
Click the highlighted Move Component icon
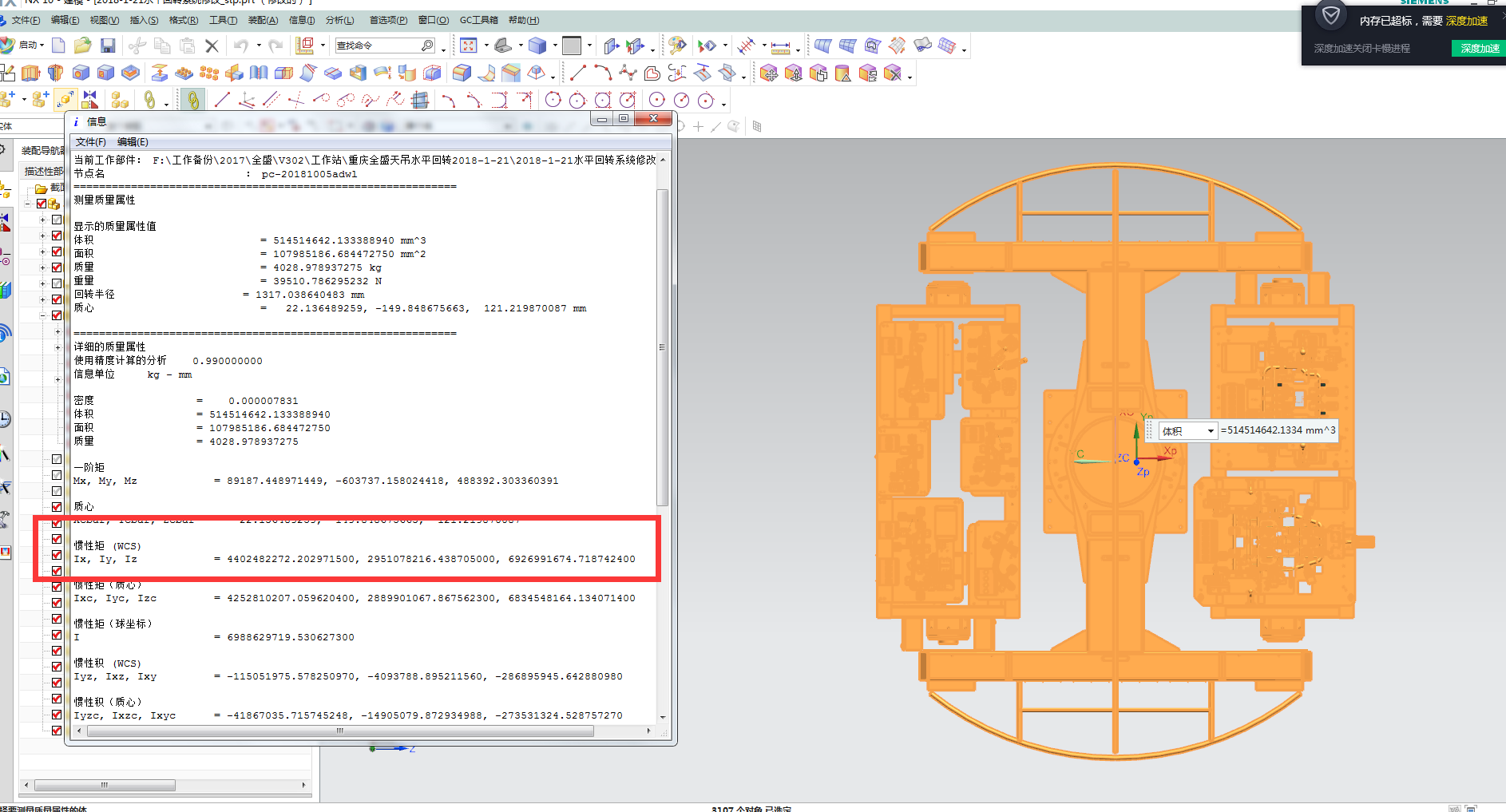tap(65, 99)
